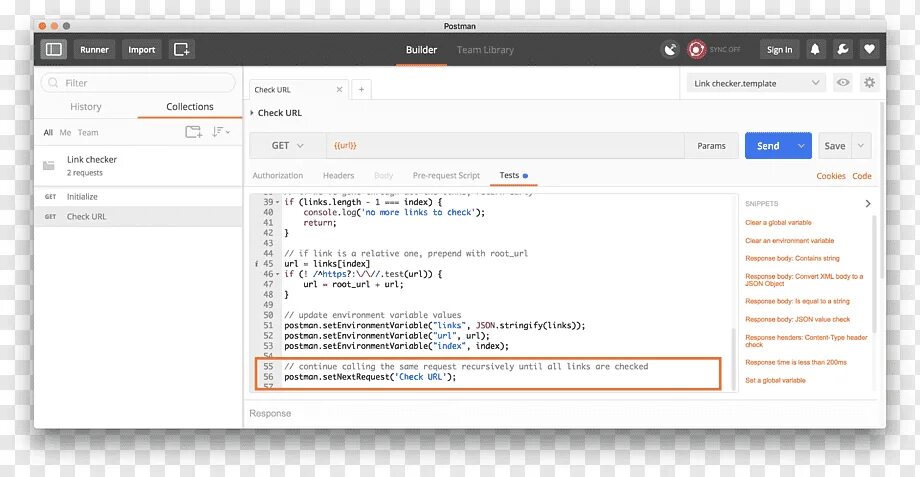
Task: Insert snippet Response time is less than 200ms
Action: coord(796,362)
